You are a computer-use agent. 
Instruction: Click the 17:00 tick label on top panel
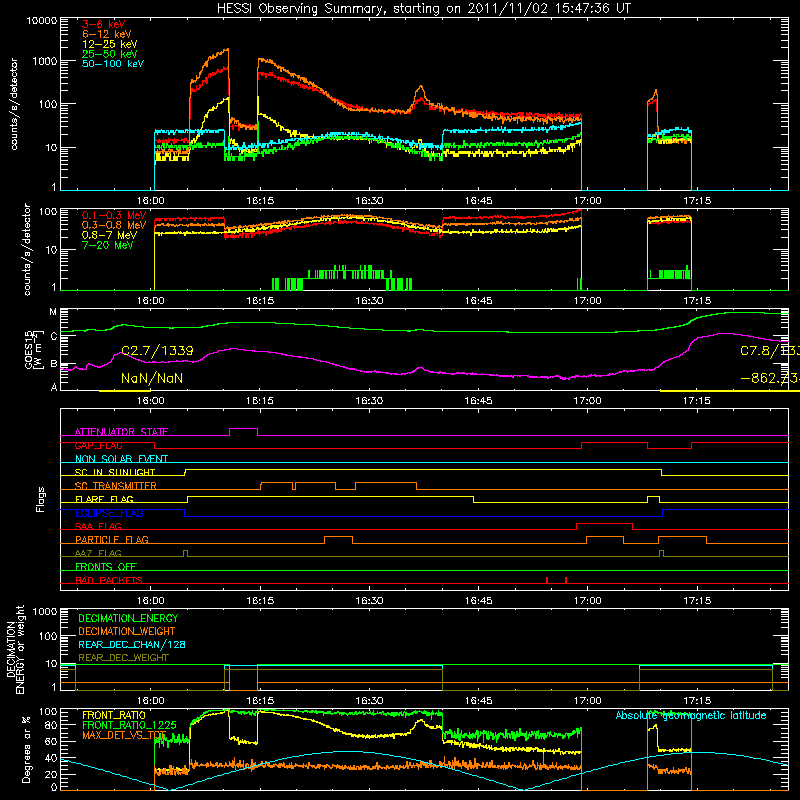point(587,201)
